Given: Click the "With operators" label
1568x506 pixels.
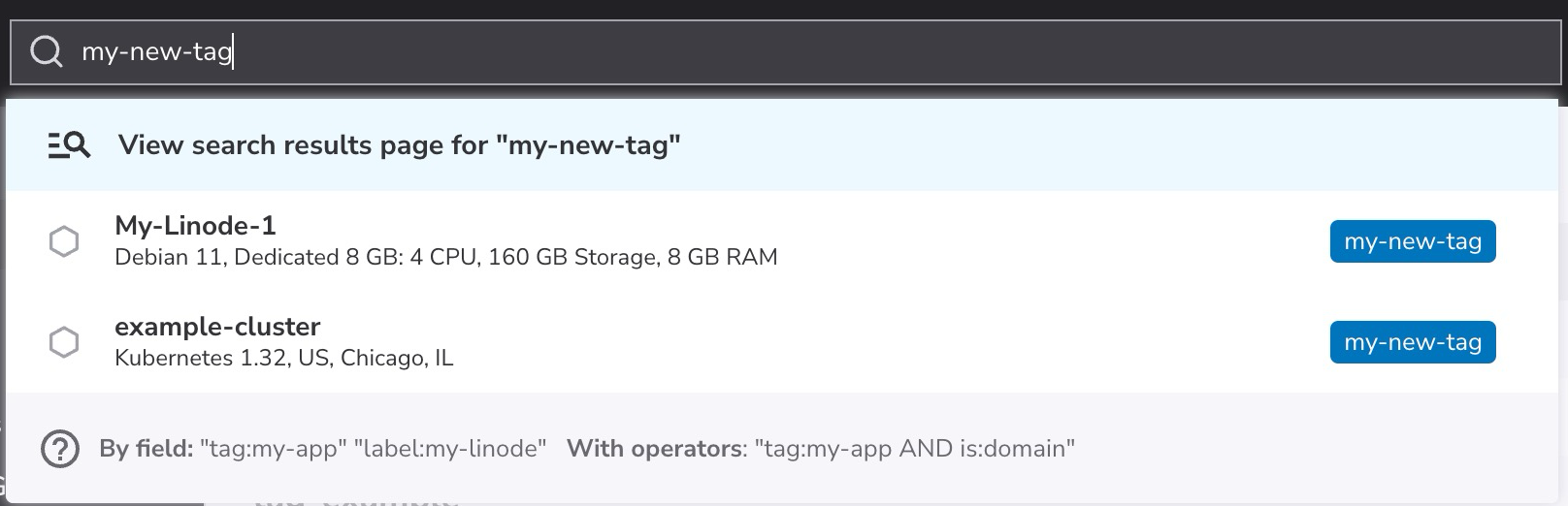Looking at the screenshot, I should (x=655, y=449).
